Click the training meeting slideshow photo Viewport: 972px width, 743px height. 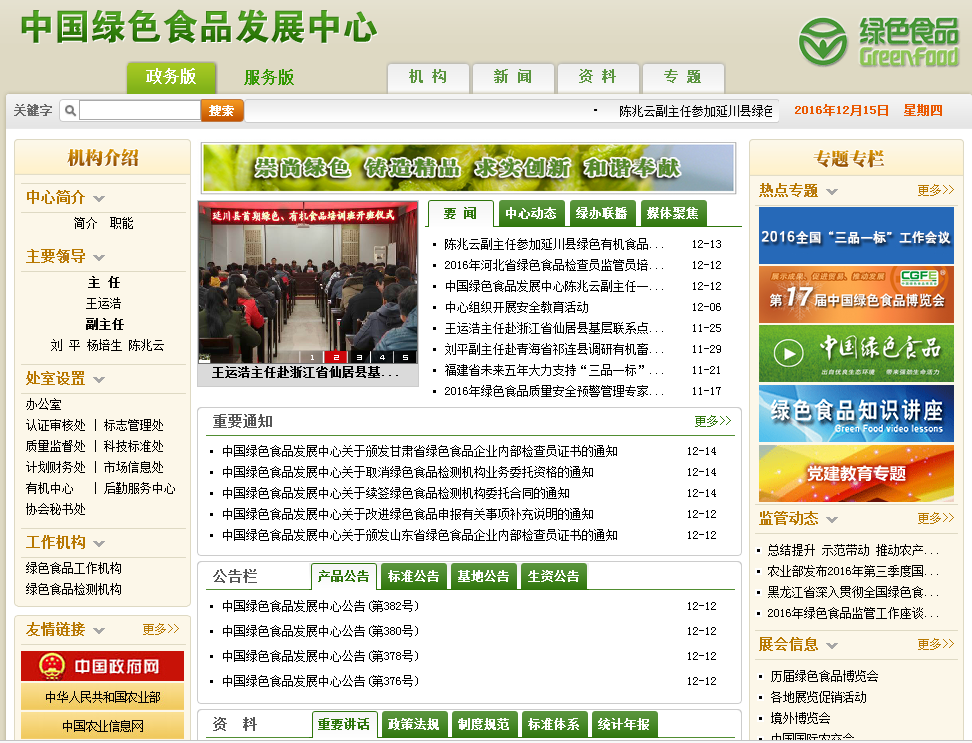(308, 282)
